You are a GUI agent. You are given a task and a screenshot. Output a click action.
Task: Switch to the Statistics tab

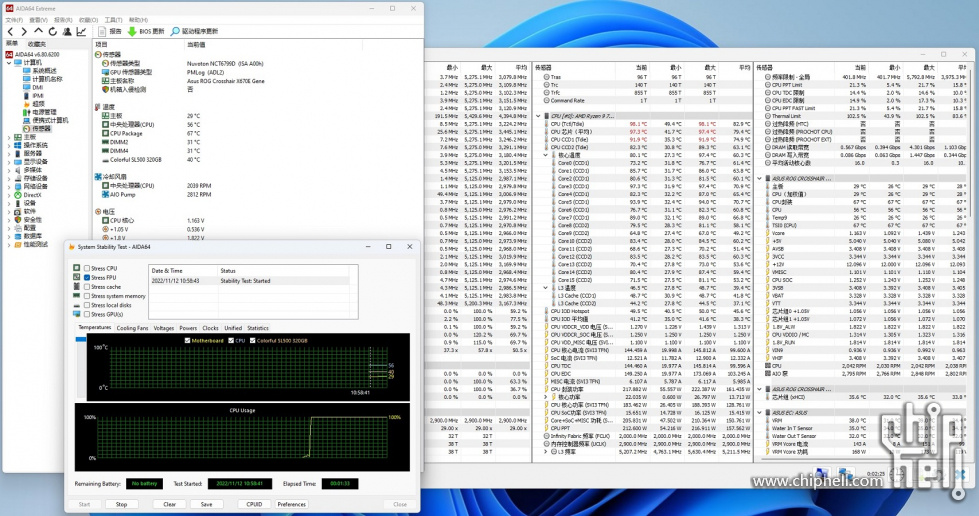[x=257, y=328]
